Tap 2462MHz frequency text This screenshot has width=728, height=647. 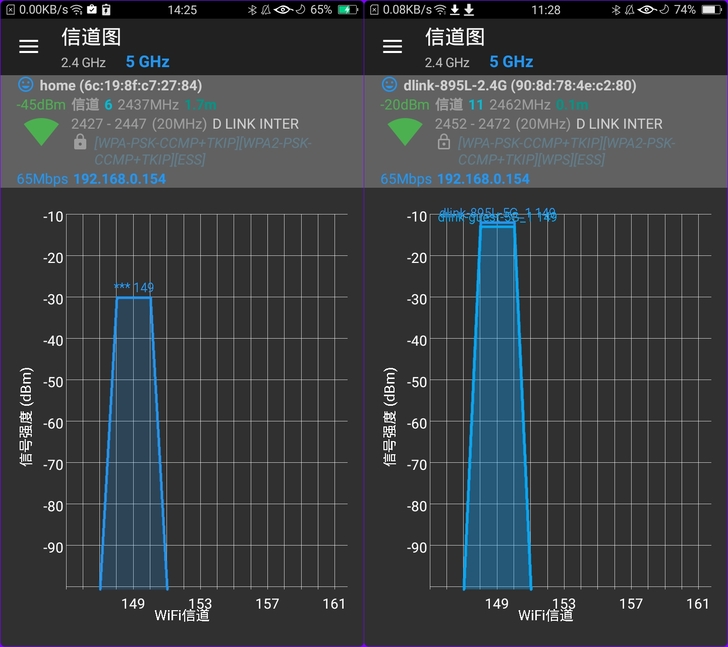coord(520,105)
